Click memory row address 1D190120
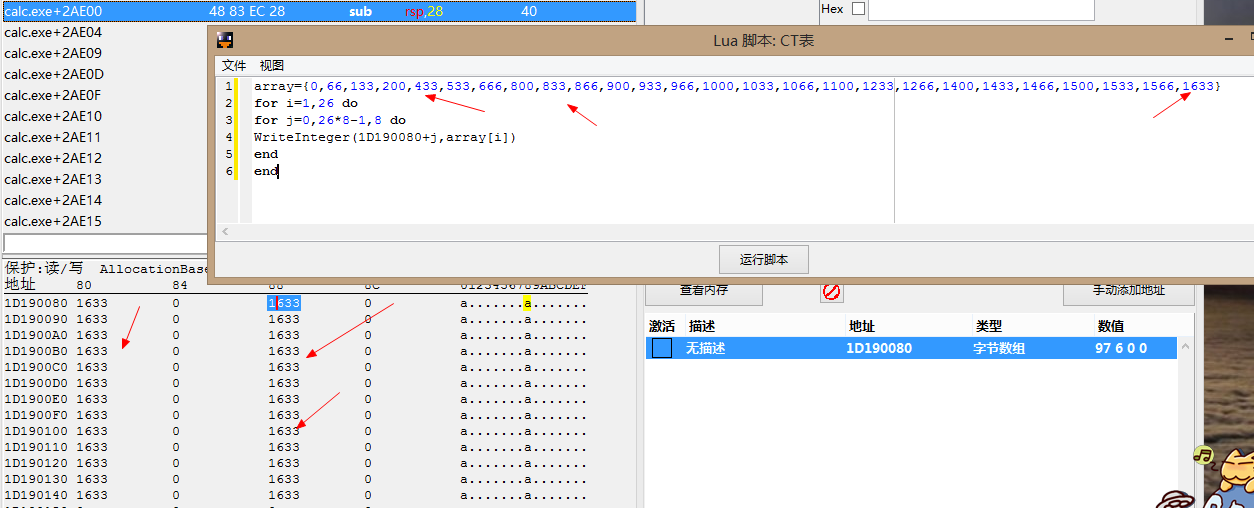 coord(36,463)
